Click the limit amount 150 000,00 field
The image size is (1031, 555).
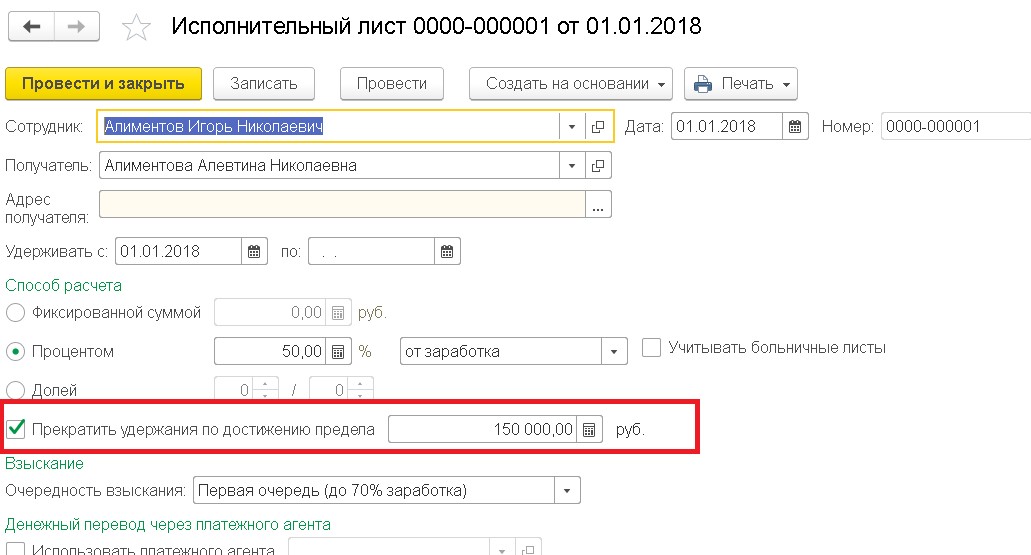[x=483, y=429]
